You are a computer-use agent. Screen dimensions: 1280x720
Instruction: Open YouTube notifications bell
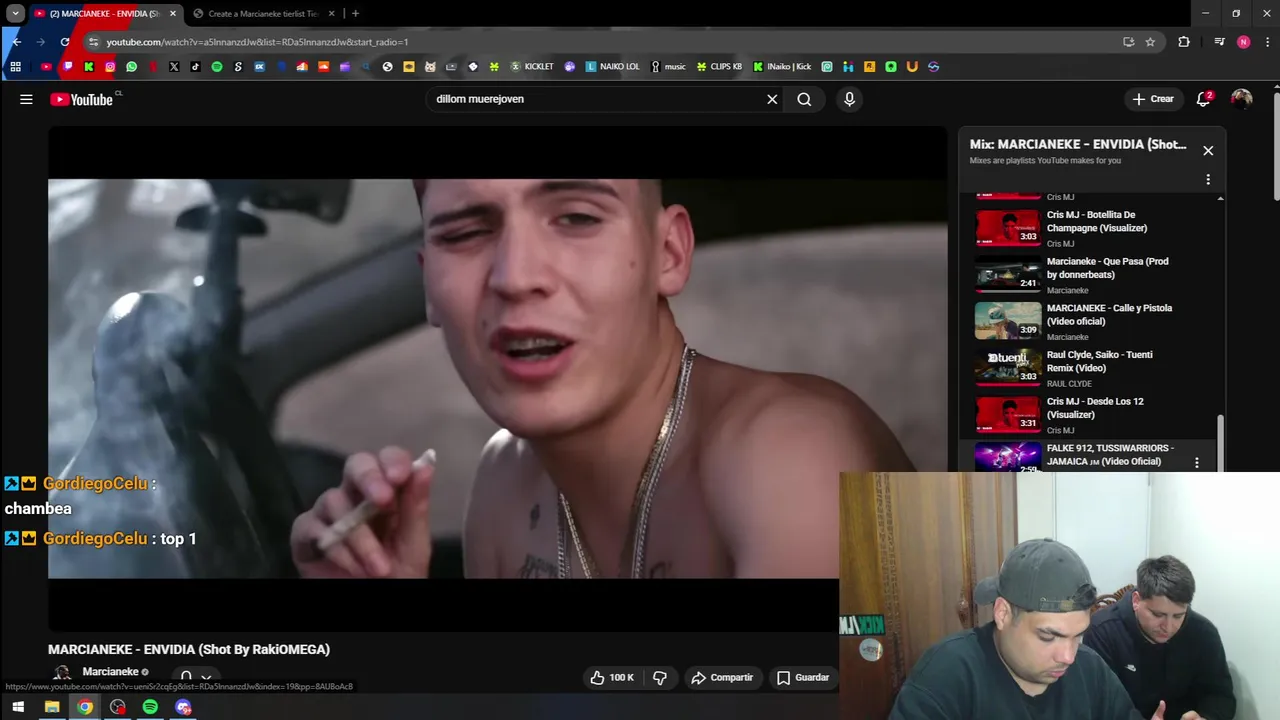[x=1204, y=99]
